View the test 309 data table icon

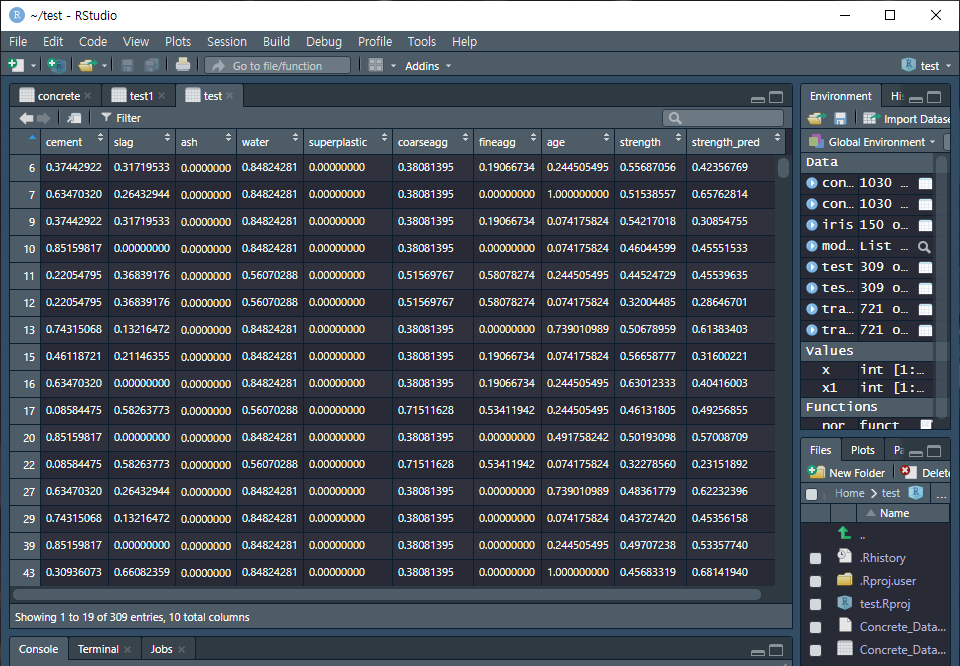925,268
